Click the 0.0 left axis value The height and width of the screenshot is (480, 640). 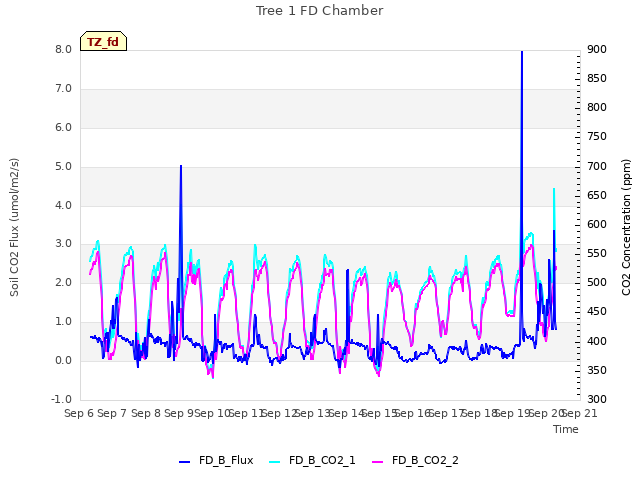coord(63,360)
